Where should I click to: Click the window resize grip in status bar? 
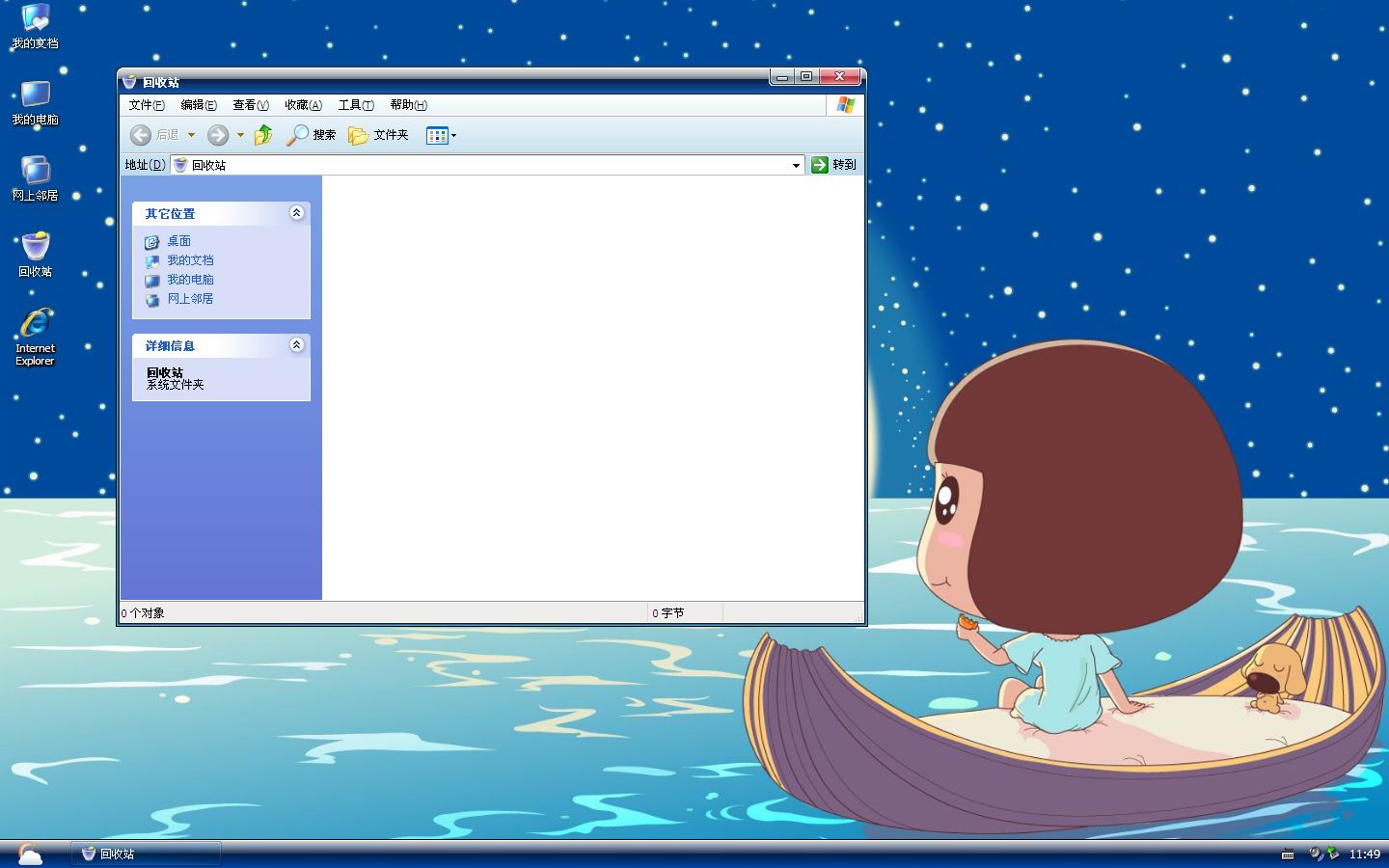(858, 616)
